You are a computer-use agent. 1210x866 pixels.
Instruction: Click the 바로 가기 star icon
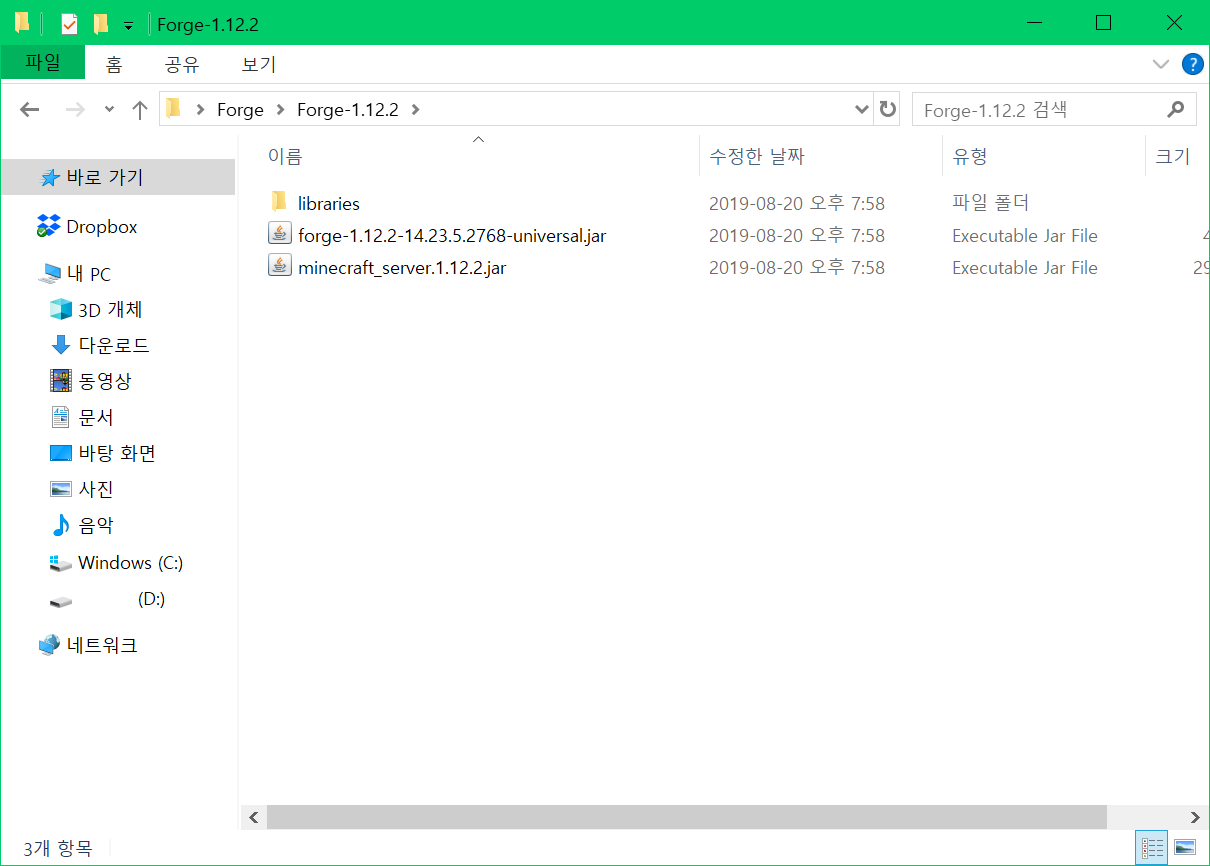point(50,178)
